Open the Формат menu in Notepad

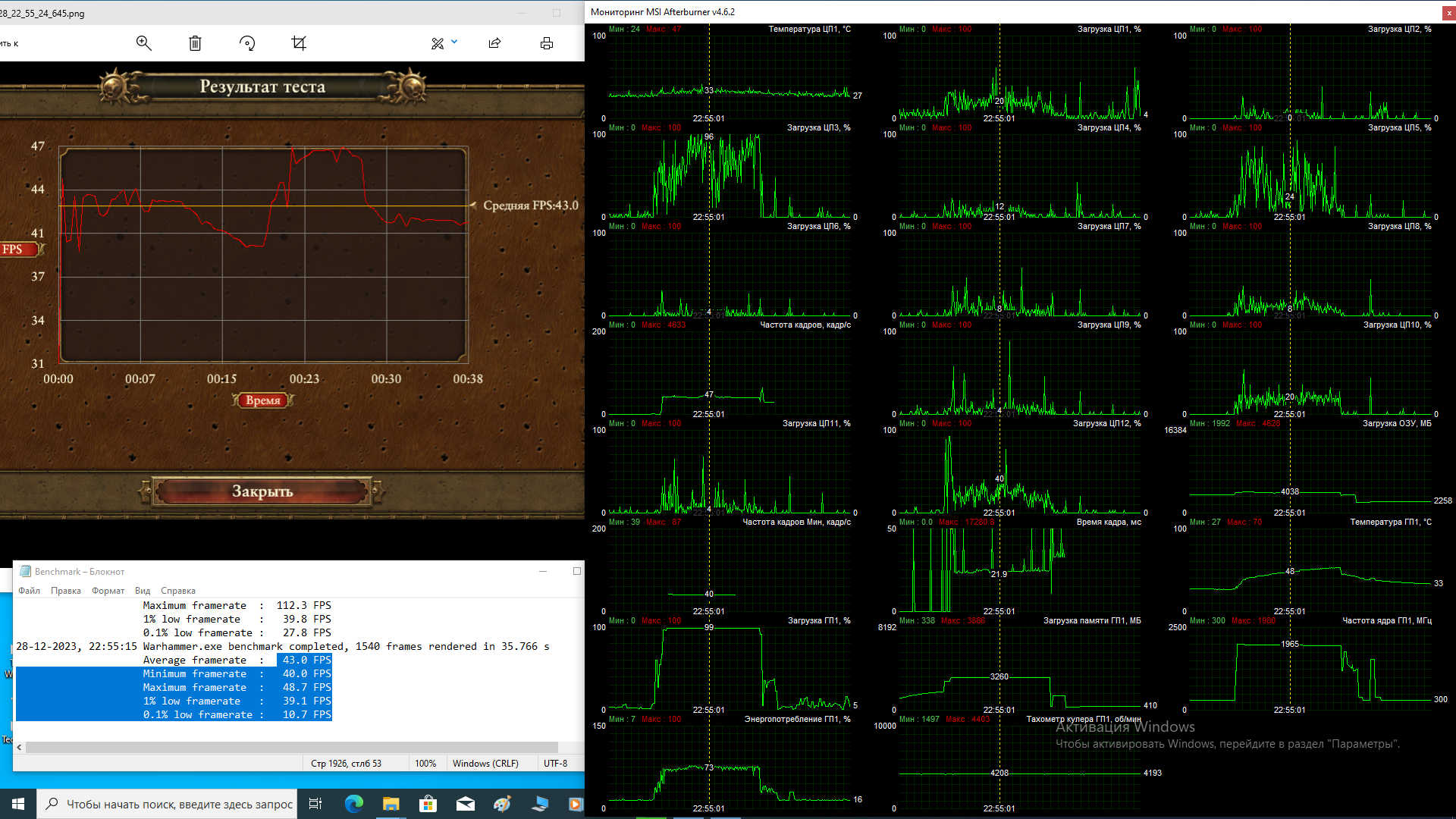(x=108, y=591)
